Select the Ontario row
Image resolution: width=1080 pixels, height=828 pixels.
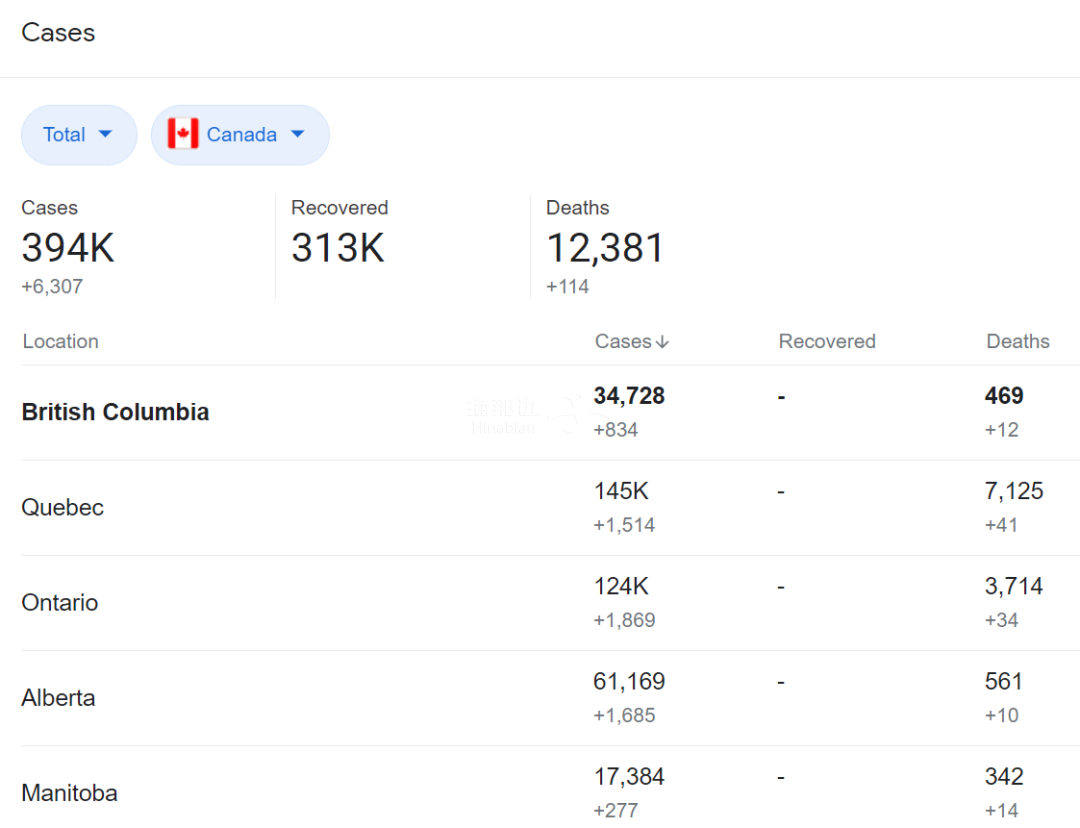(x=60, y=602)
